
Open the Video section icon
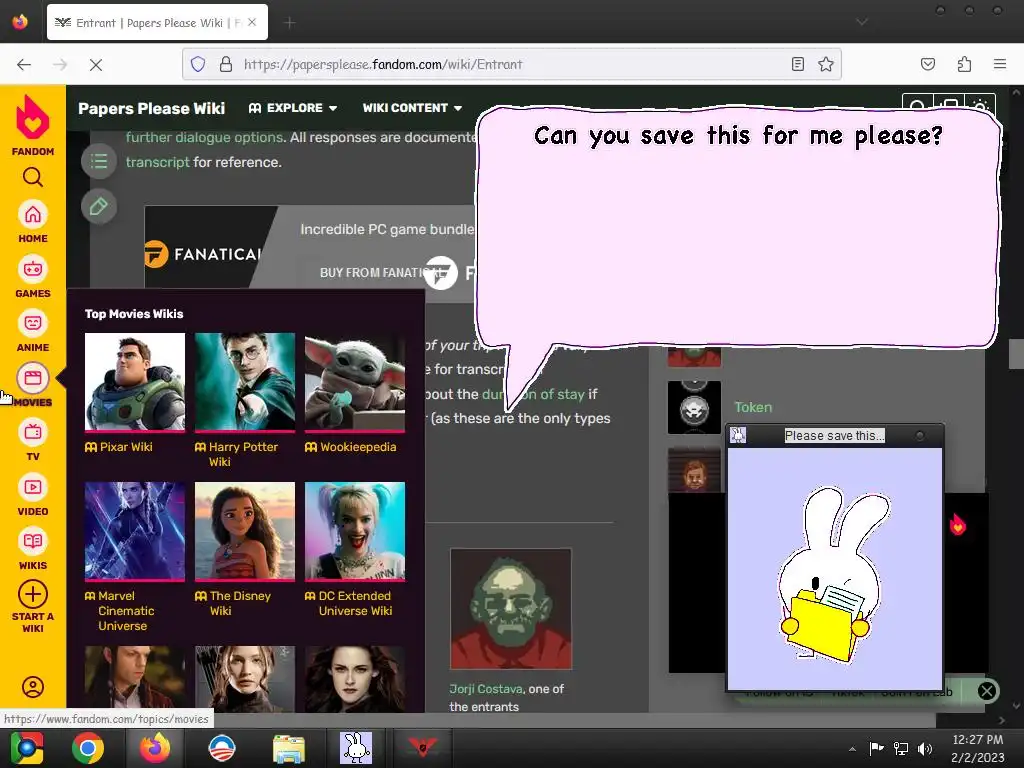tap(33, 487)
